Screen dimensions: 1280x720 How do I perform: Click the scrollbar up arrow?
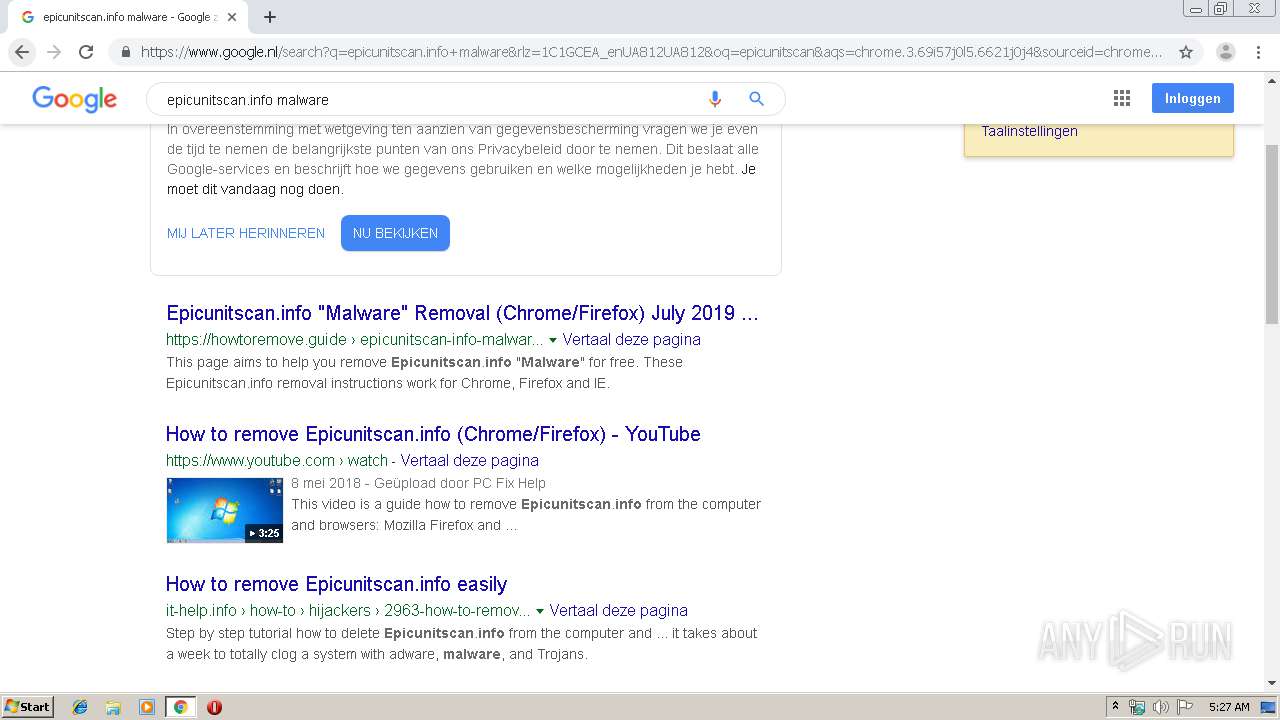1272,79
